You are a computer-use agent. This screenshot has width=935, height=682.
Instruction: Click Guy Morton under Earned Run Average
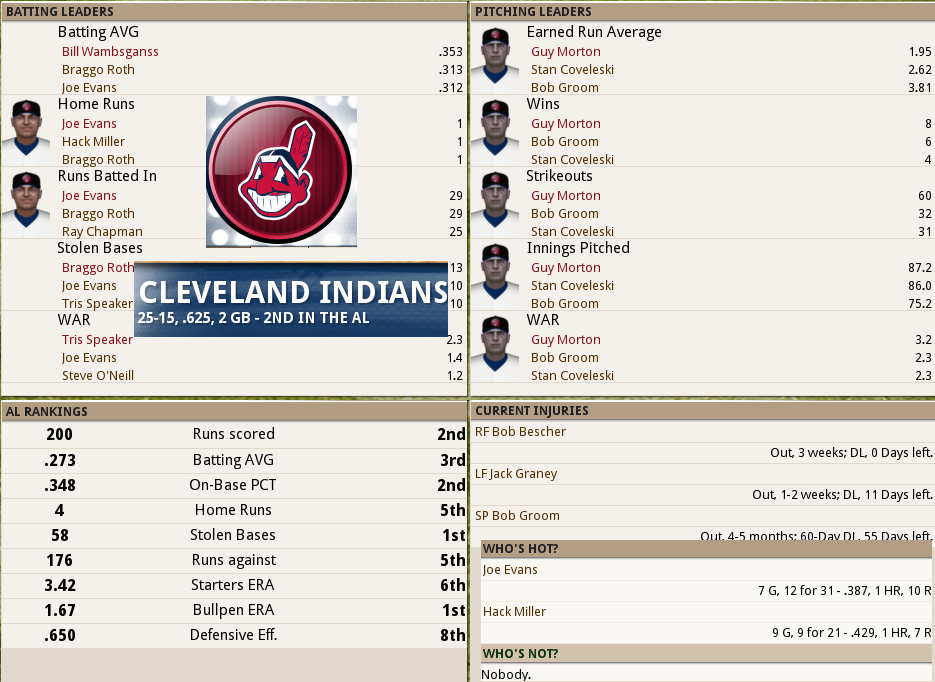click(x=565, y=52)
